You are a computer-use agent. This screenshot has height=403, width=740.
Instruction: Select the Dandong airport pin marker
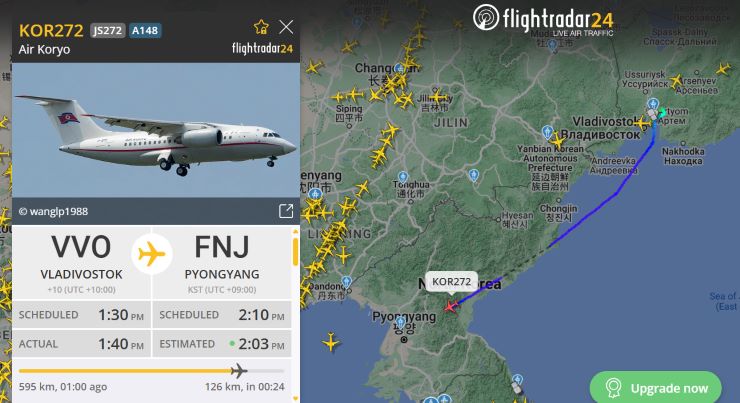click(347, 282)
